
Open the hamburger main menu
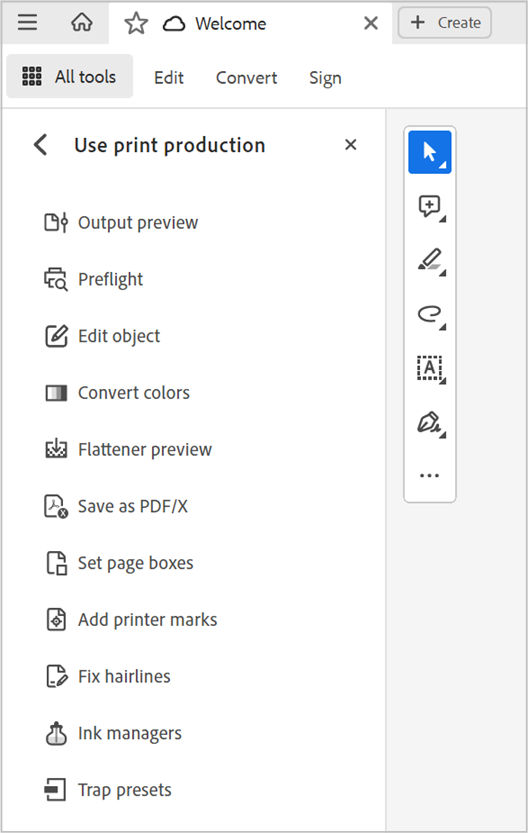pyautogui.click(x=27, y=22)
